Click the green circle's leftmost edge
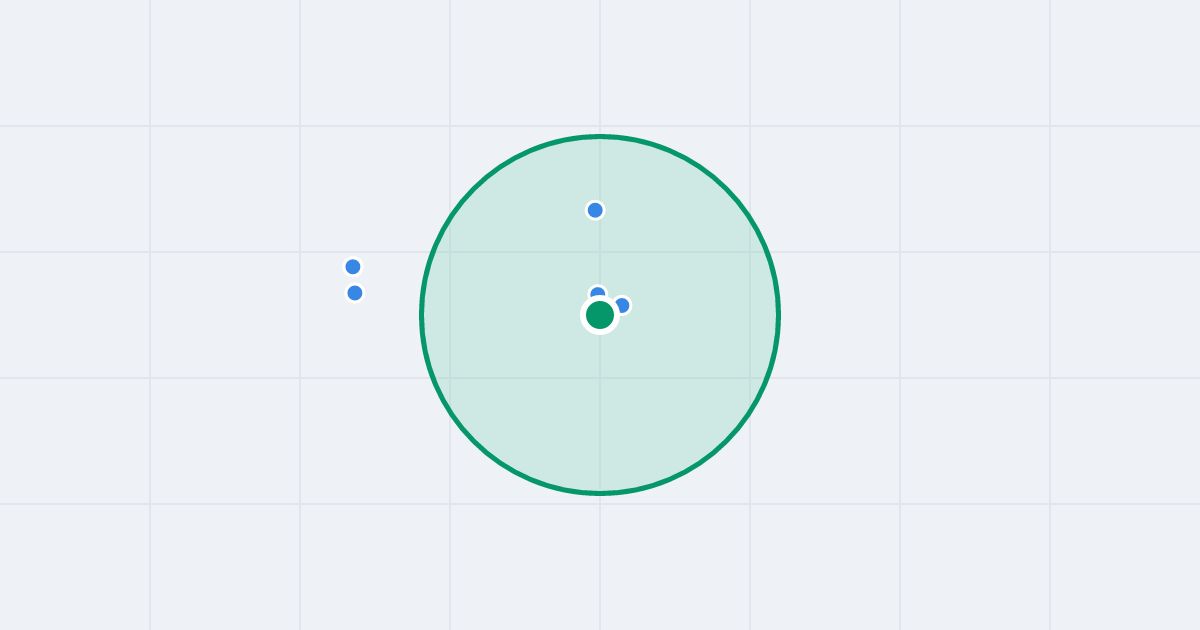This screenshot has height=630, width=1200. point(421,315)
